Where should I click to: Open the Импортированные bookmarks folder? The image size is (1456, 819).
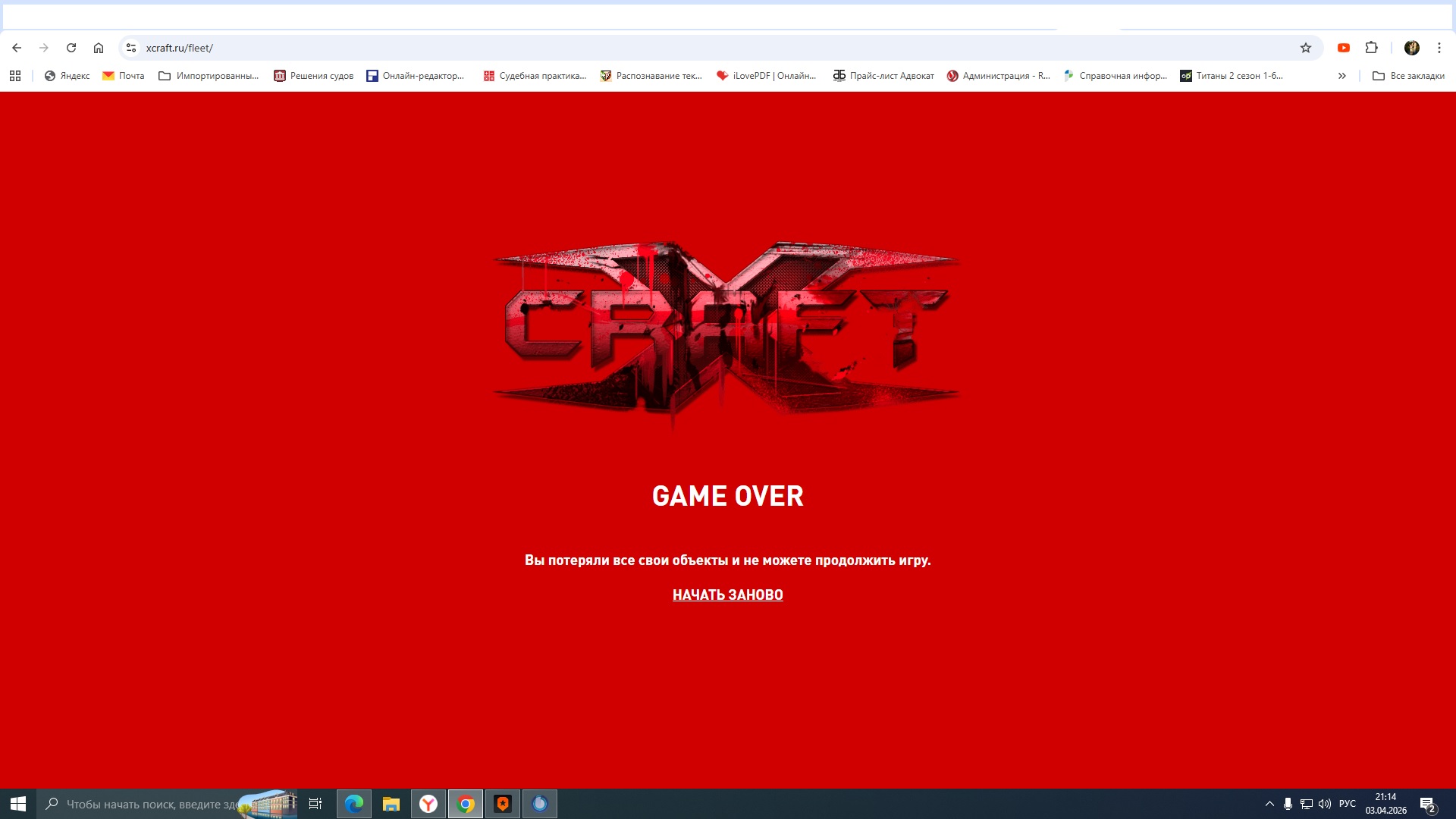(x=209, y=76)
